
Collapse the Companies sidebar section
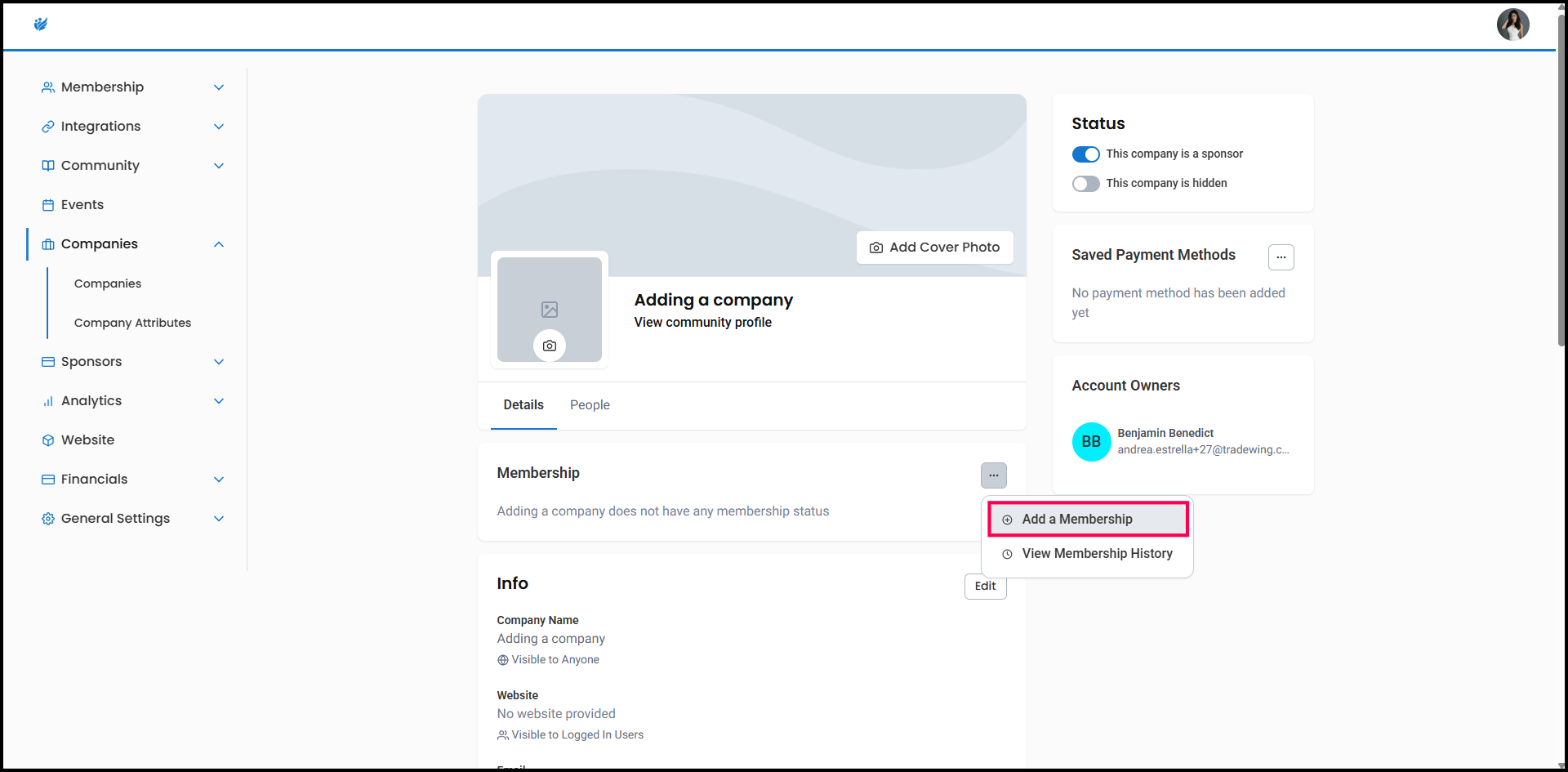tap(218, 244)
